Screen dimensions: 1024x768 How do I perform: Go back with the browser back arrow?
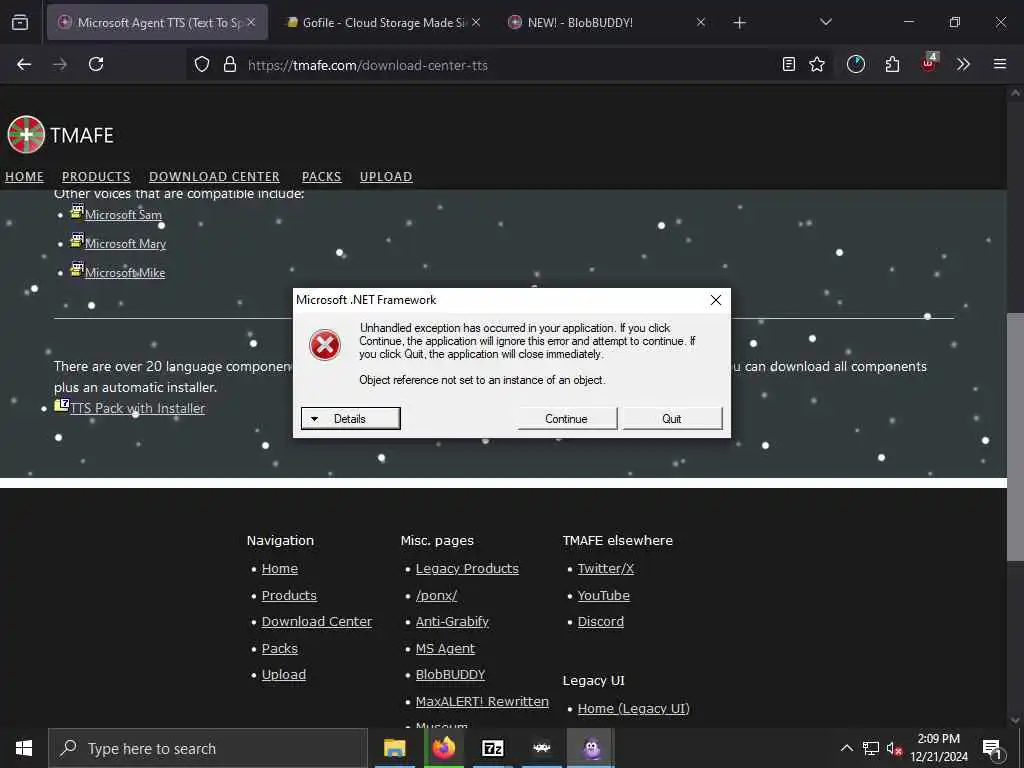(x=24, y=64)
